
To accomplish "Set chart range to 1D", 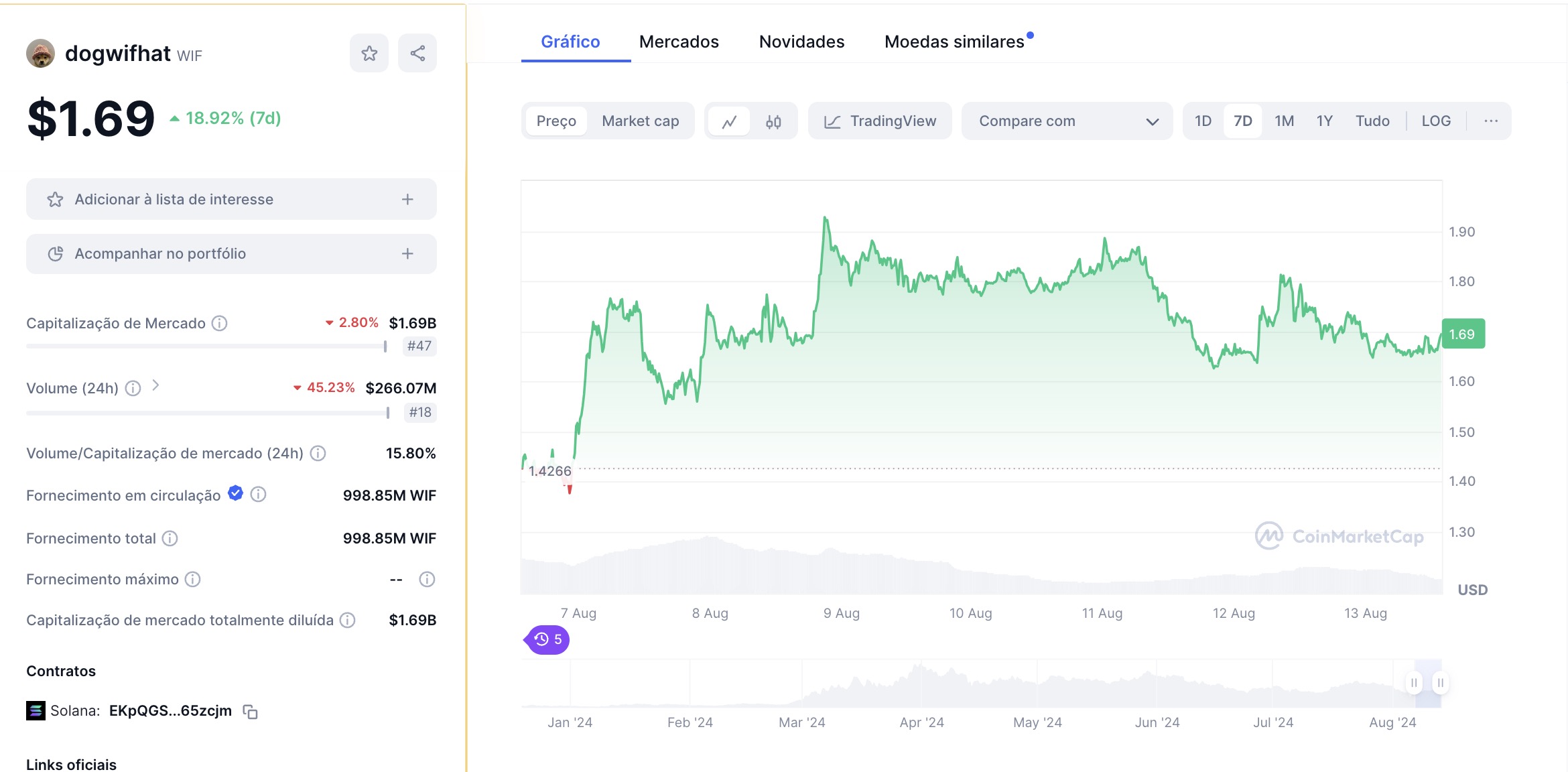I will (1203, 121).
